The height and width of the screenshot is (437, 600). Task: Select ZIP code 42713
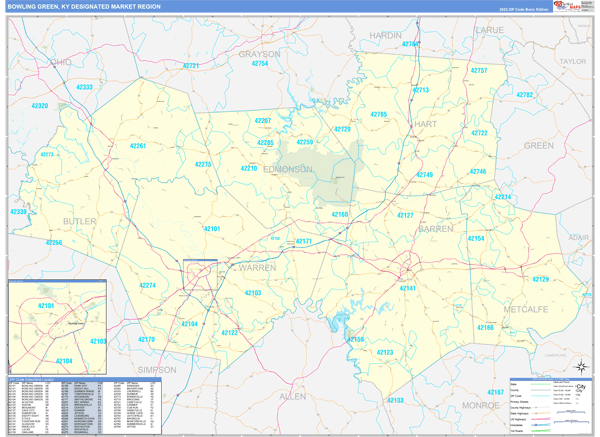(x=421, y=90)
